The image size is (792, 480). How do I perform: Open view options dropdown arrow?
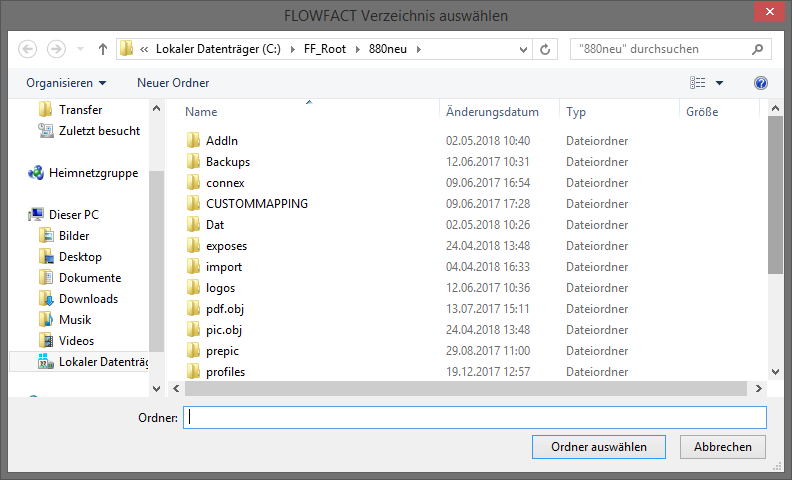click(x=719, y=83)
